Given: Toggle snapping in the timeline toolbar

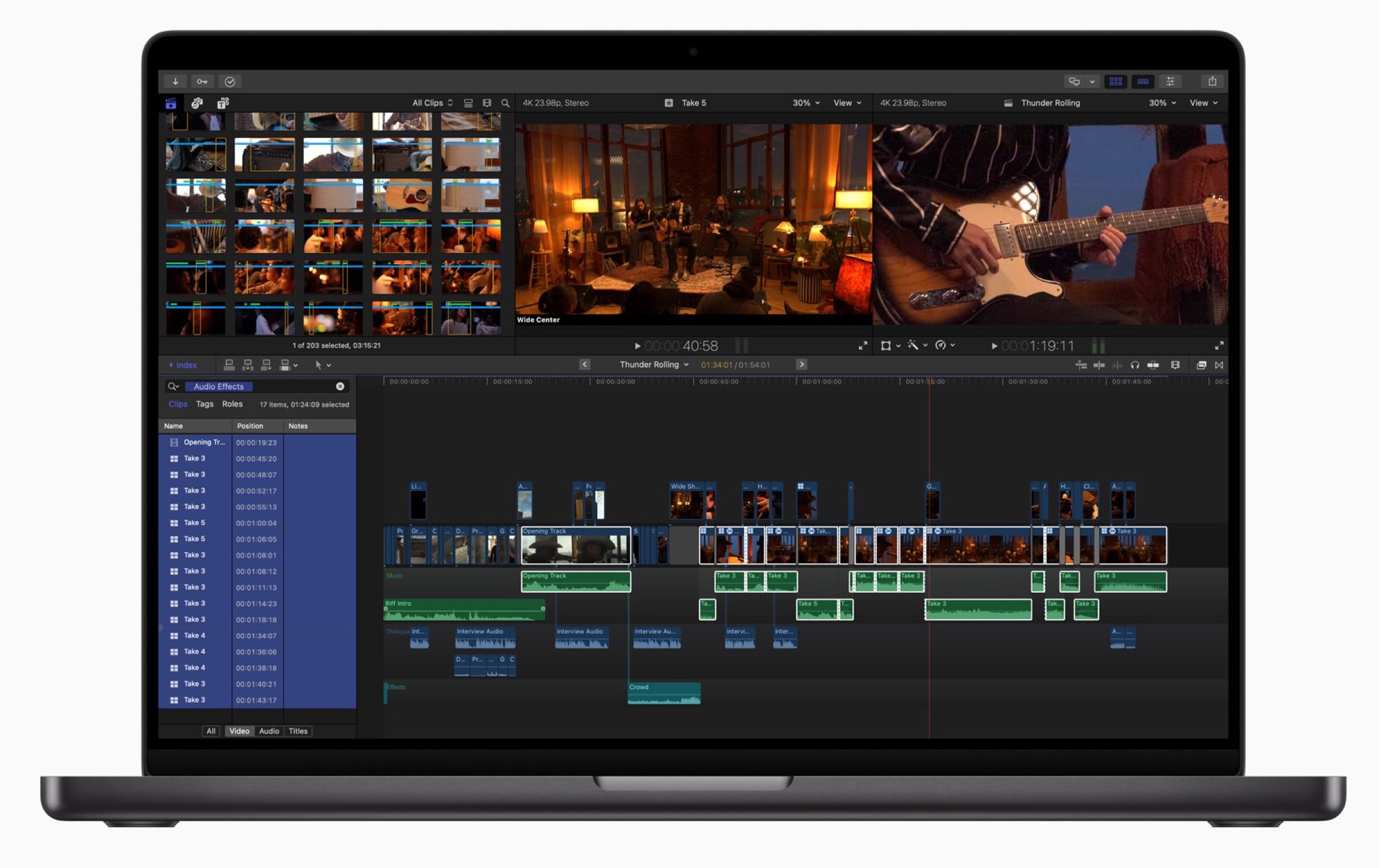Looking at the screenshot, I should click(1153, 365).
